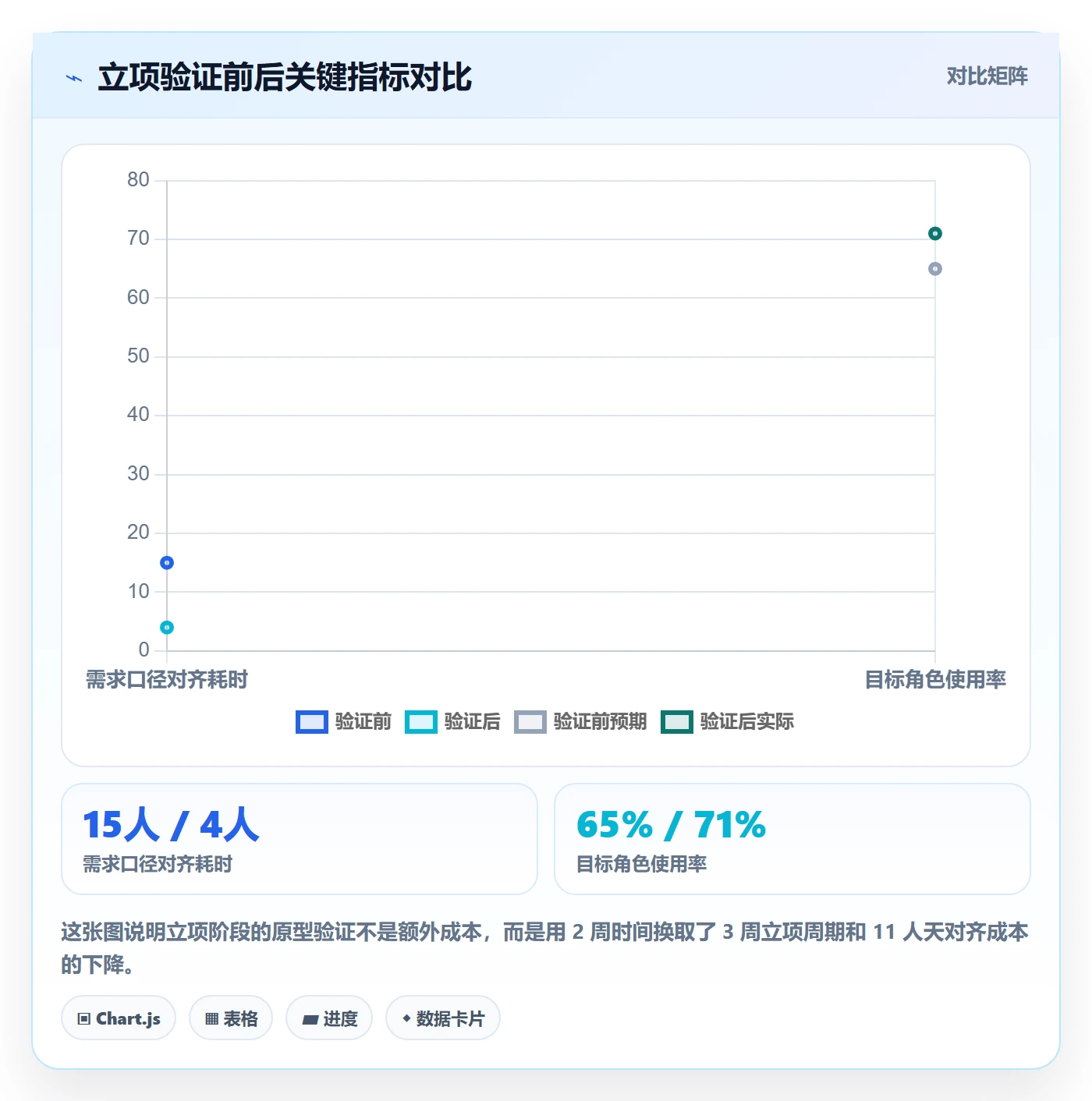Toggle the 验证前预期 legend swatch
The image size is (1092, 1101).
530,722
